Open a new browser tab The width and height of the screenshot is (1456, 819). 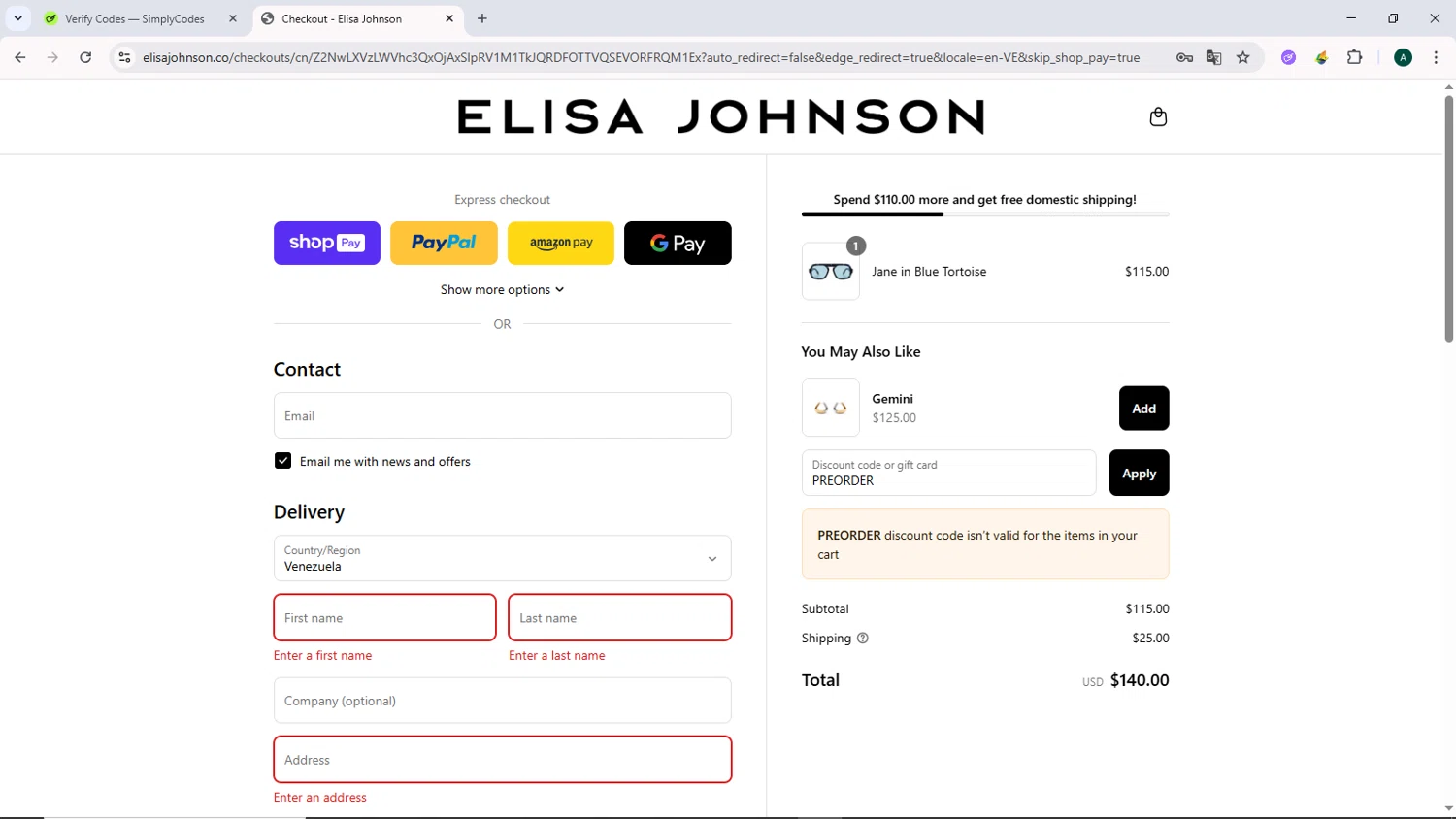482,18
